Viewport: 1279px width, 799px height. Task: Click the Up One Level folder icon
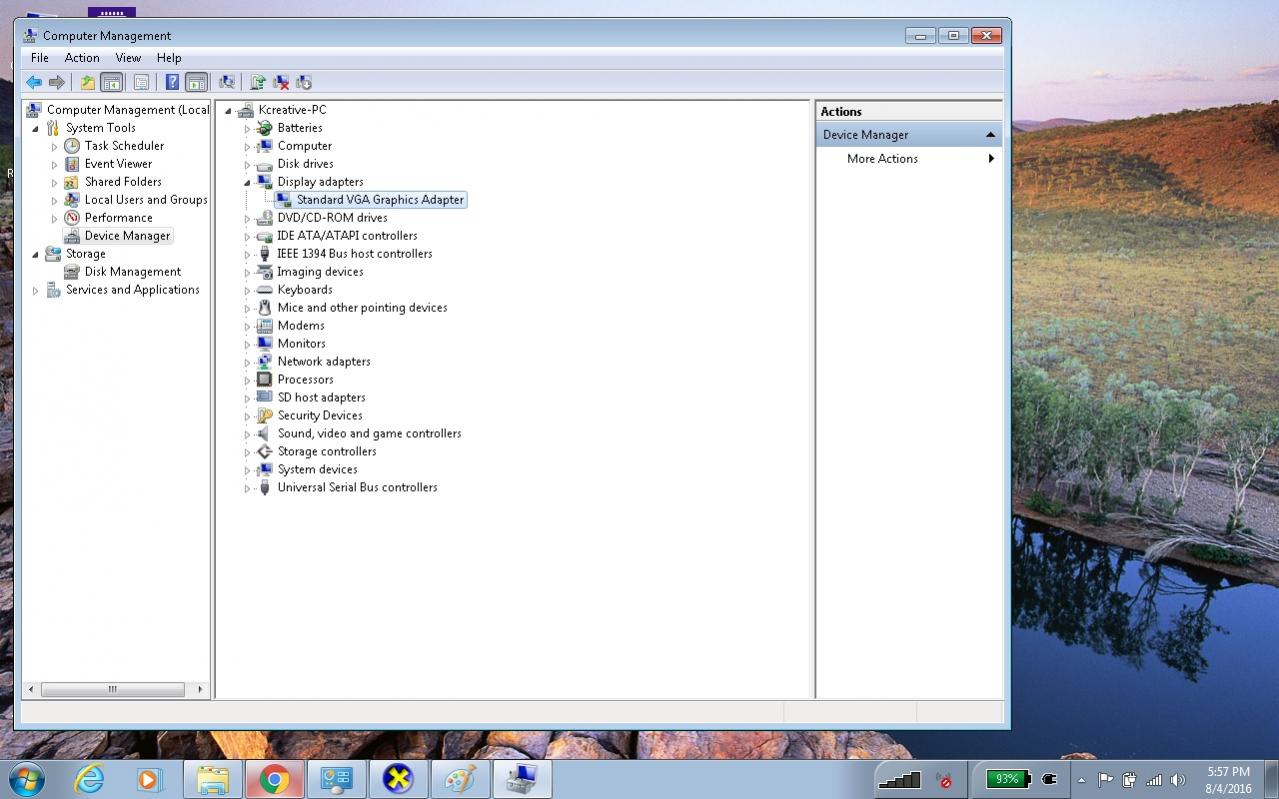pos(88,82)
